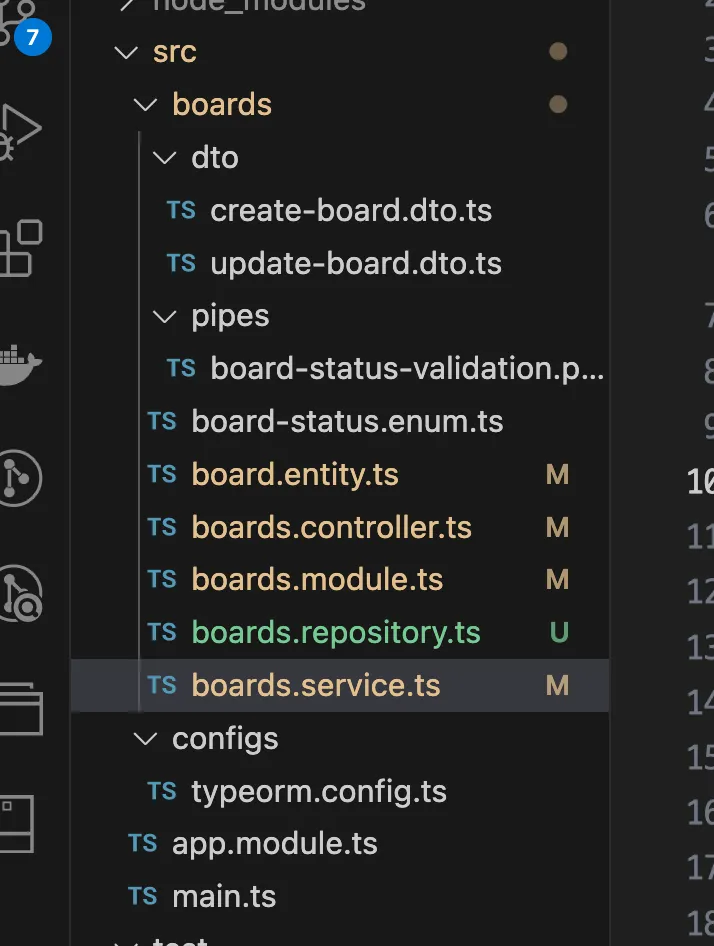Click the TS icon beside main.ts

(143, 896)
